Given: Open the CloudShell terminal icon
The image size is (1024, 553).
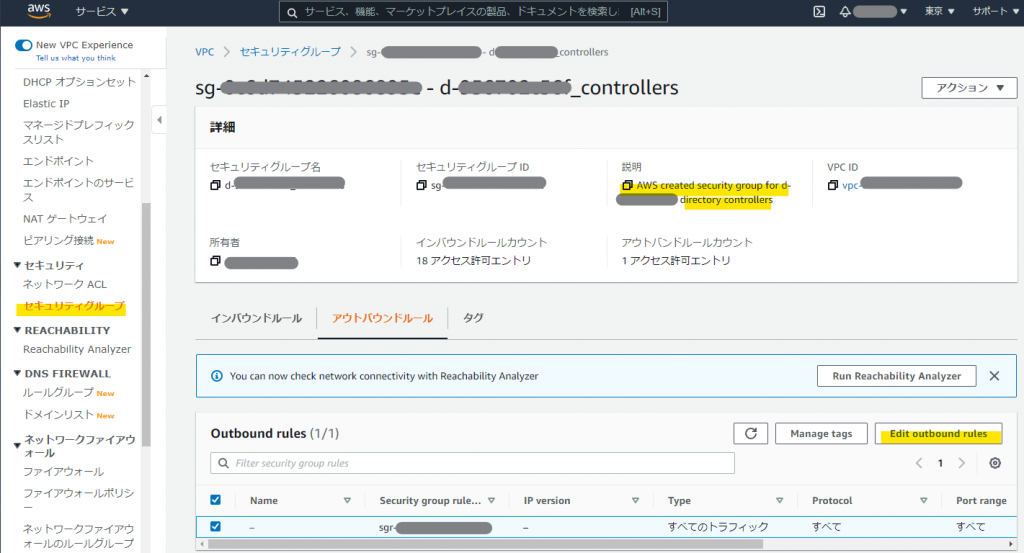Looking at the screenshot, I should coord(818,12).
